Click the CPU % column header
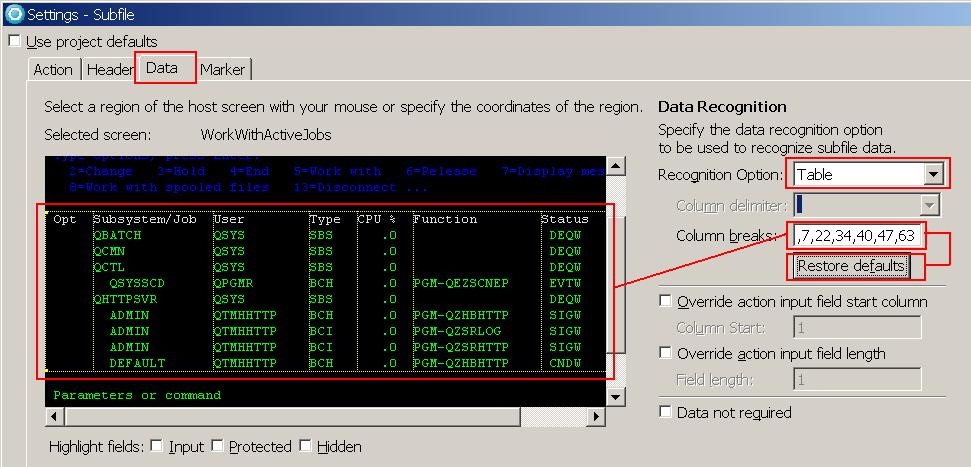971x467 pixels. 377,219
